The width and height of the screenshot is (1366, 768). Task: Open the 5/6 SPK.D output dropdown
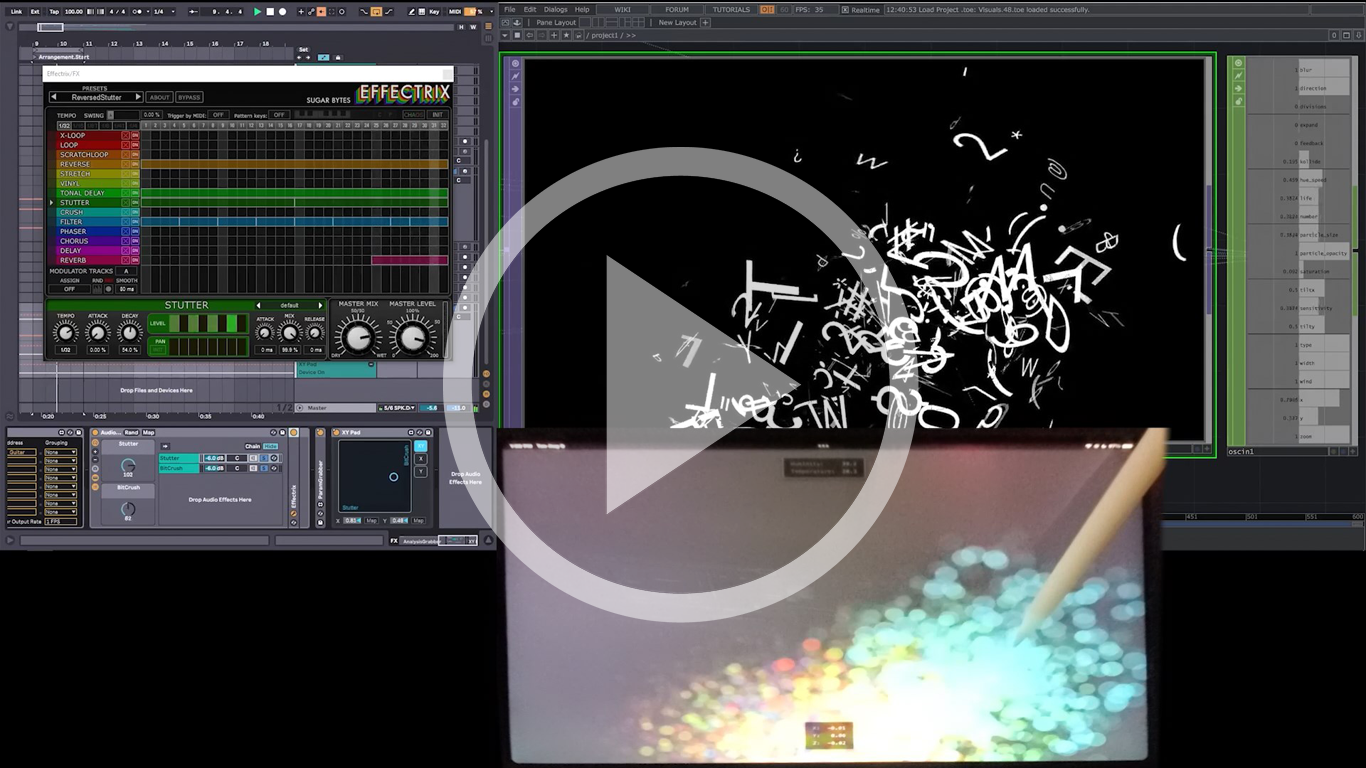click(x=398, y=408)
